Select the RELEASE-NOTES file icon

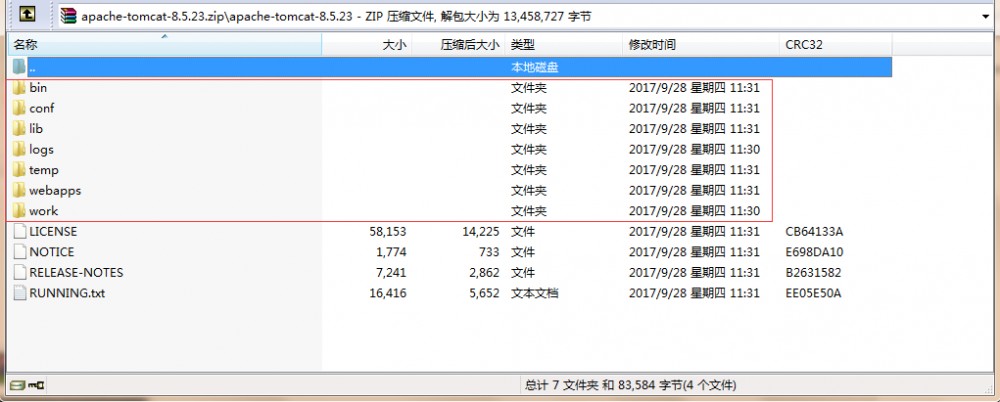(x=20, y=272)
